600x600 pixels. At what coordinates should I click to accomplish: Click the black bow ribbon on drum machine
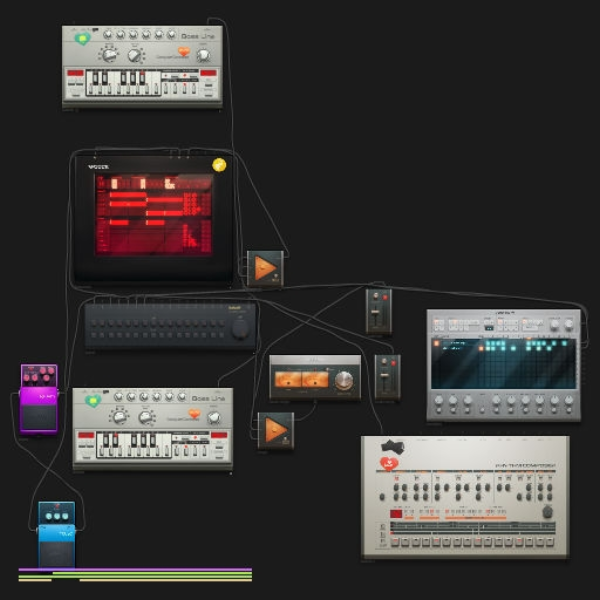click(x=393, y=446)
